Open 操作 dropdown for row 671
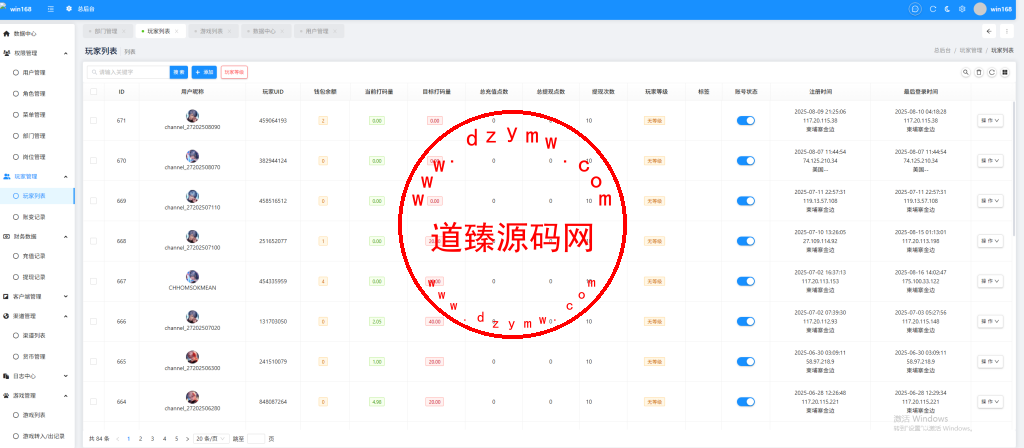The height and width of the screenshot is (448, 1024). [x=990, y=120]
